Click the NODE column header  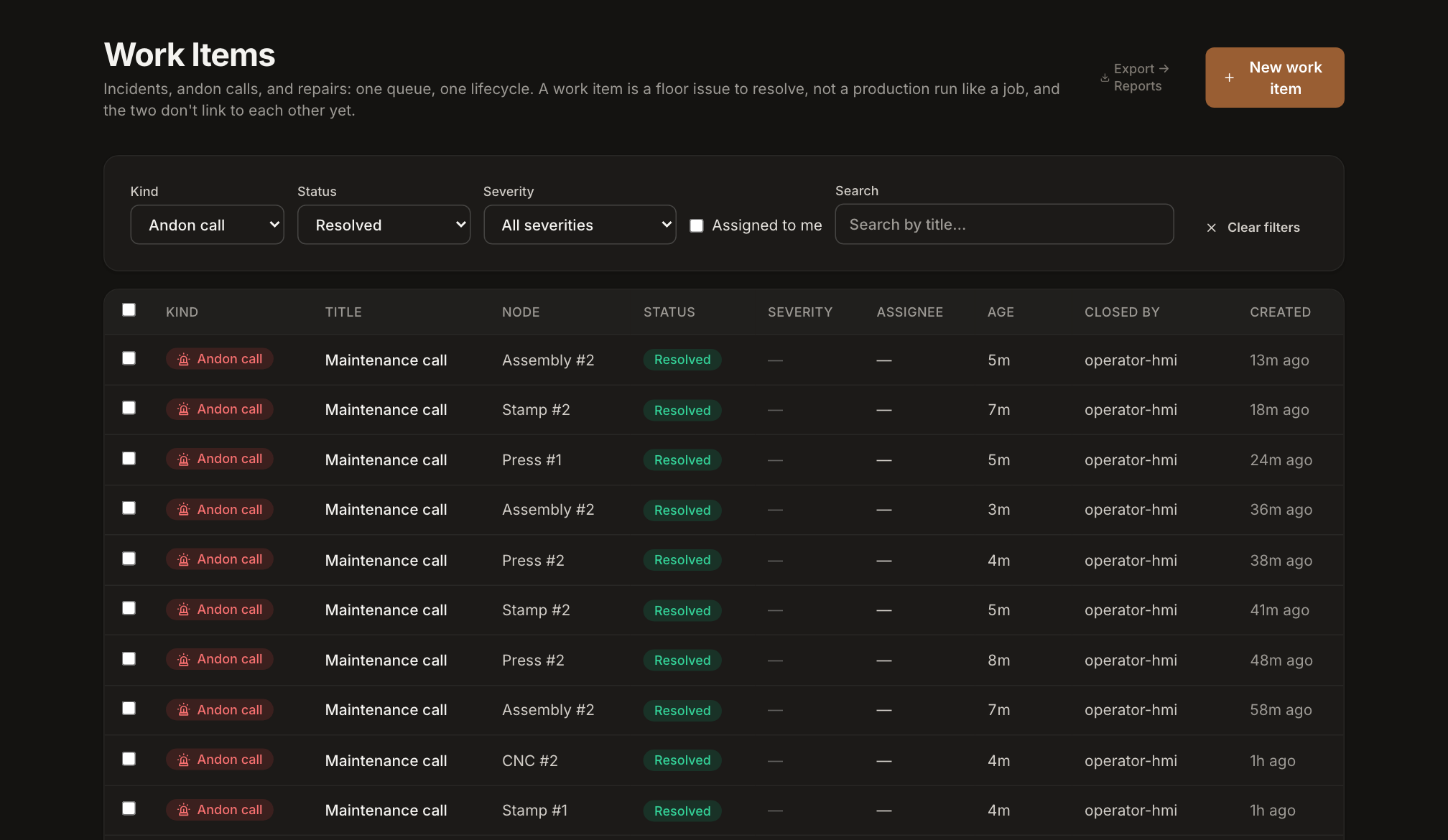coord(521,312)
